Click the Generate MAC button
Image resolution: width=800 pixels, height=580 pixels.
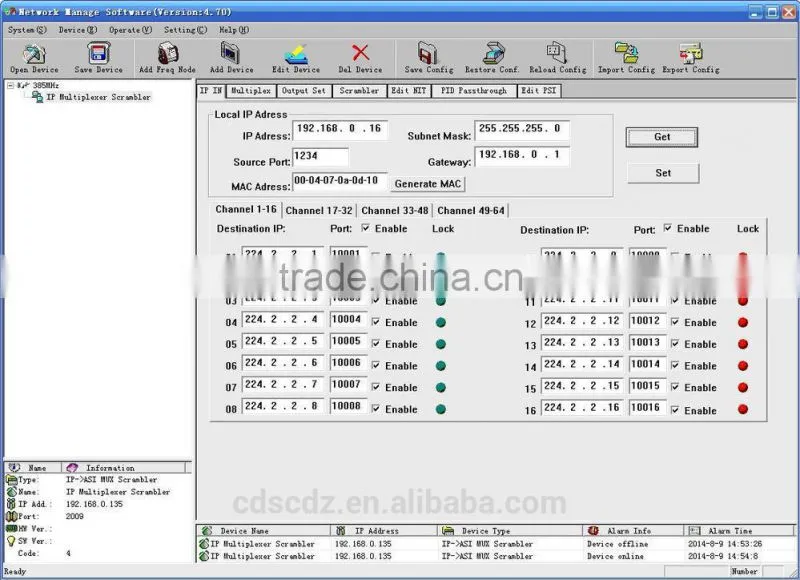click(428, 184)
